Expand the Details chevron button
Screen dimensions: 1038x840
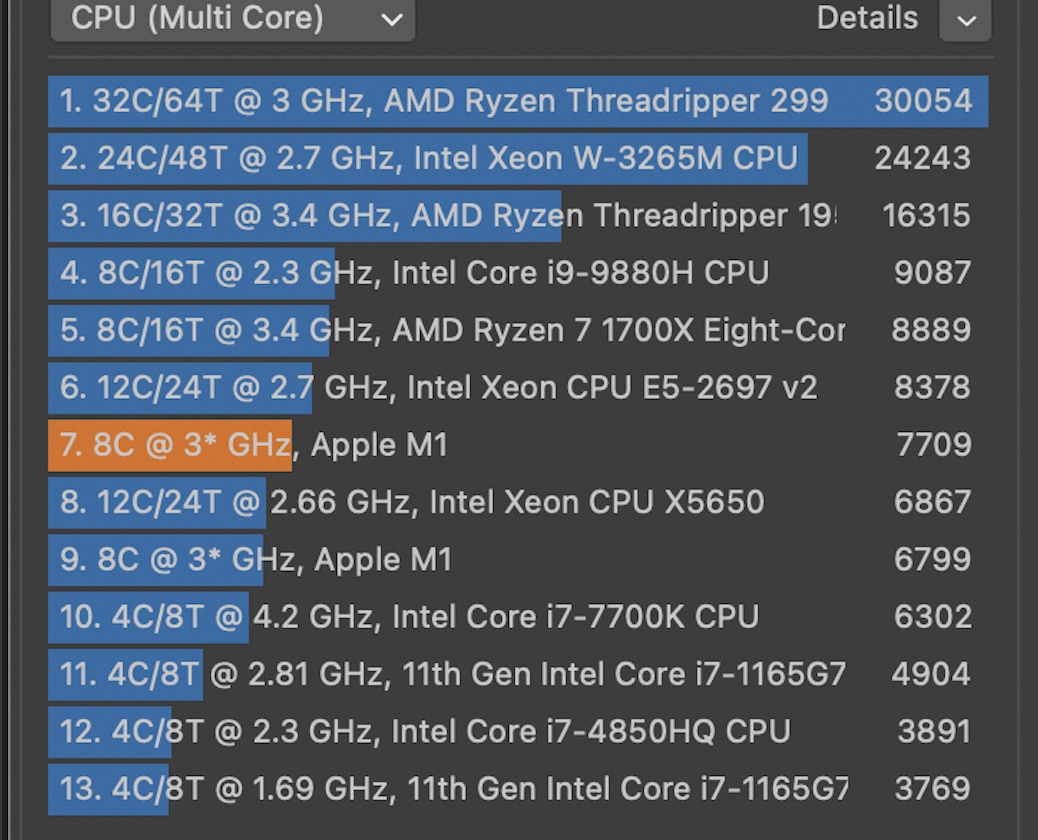965,20
